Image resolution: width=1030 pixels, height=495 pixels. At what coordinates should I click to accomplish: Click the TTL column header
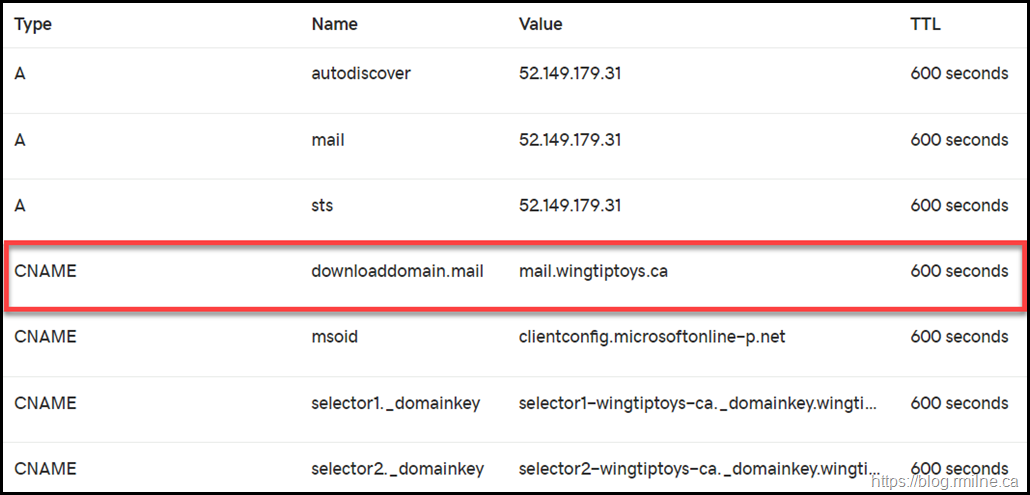(x=925, y=24)
